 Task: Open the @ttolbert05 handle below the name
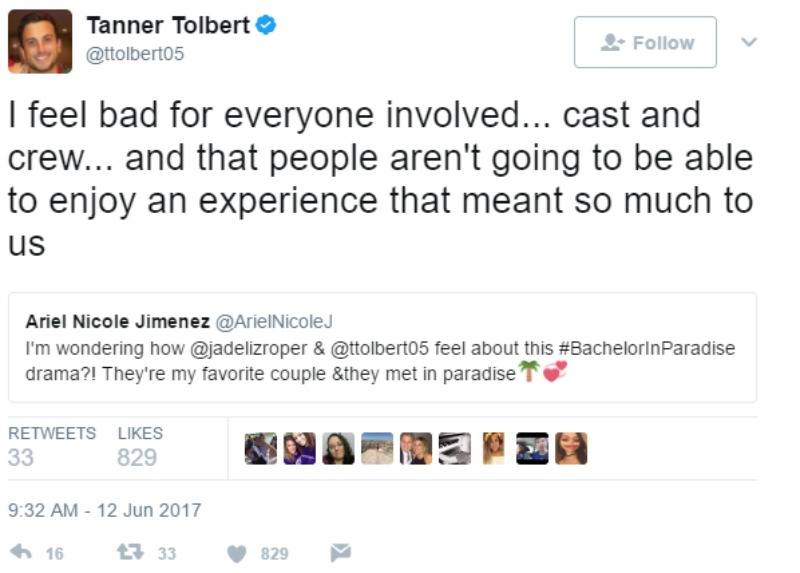click(138, 53)
